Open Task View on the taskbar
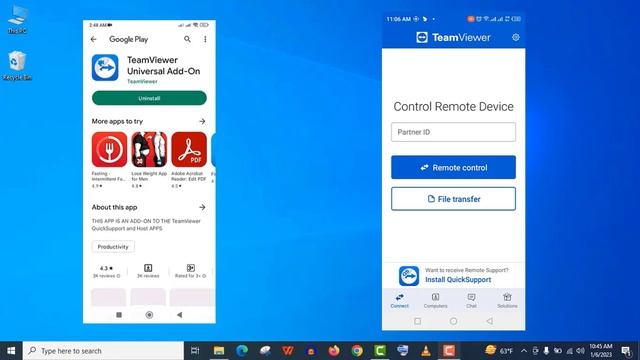This screenshot has width=640, height=360. point(195,351)
